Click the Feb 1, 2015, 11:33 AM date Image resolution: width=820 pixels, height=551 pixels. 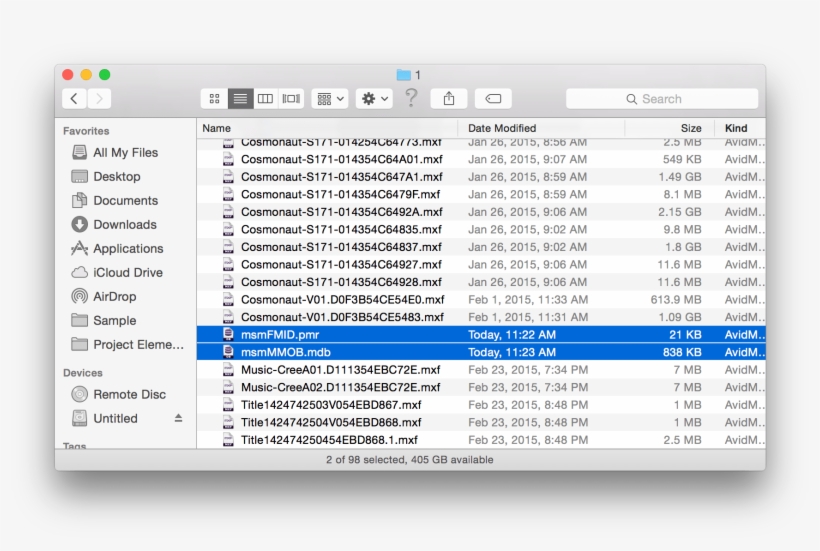(528, 300)
